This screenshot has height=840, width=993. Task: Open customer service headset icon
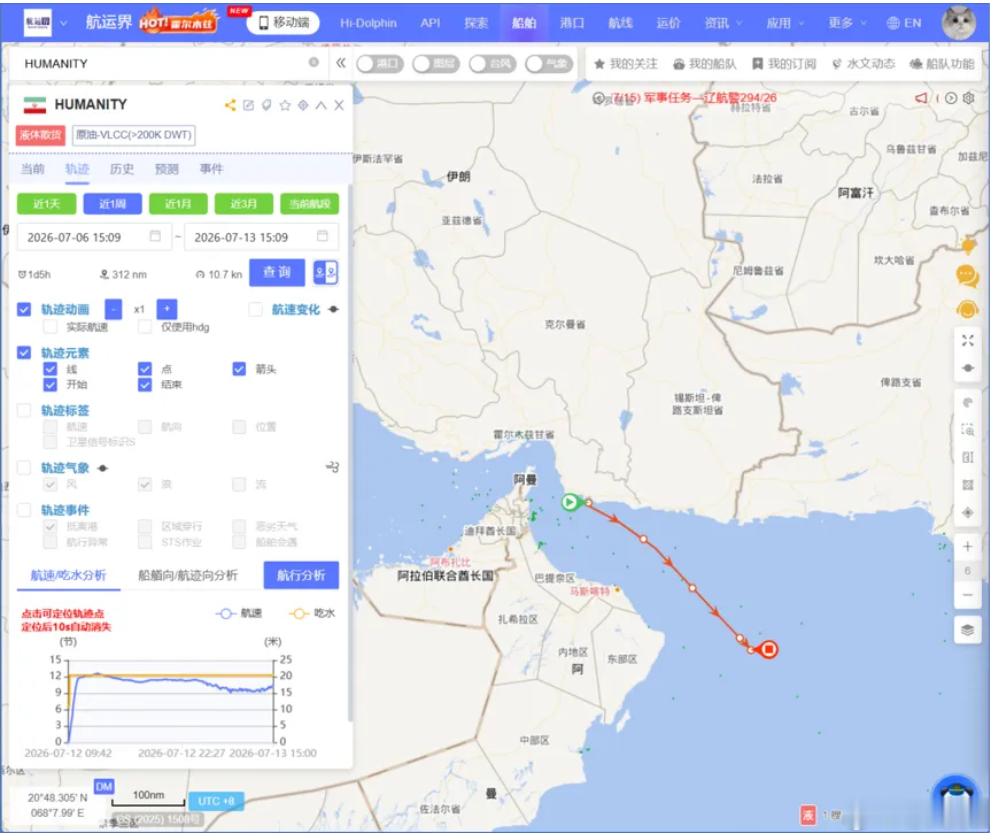967,310
